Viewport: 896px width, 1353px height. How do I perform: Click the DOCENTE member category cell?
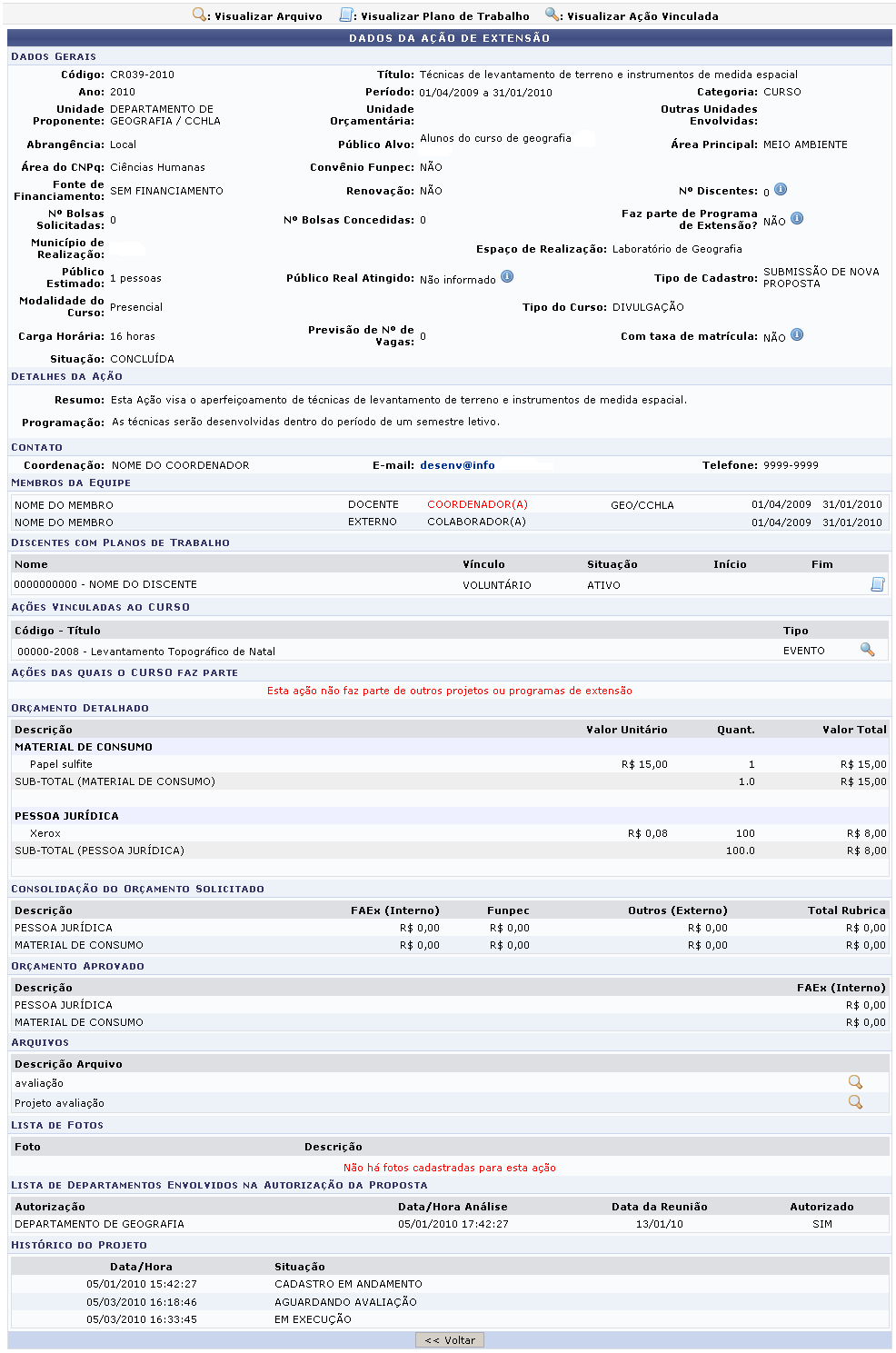pos(373,504)
